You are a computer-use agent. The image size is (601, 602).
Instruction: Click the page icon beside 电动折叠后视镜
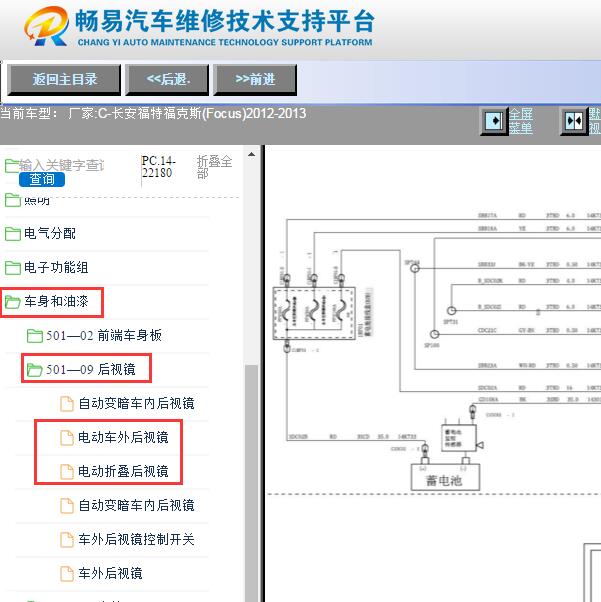pyautogui.click(x=67, y=471)
